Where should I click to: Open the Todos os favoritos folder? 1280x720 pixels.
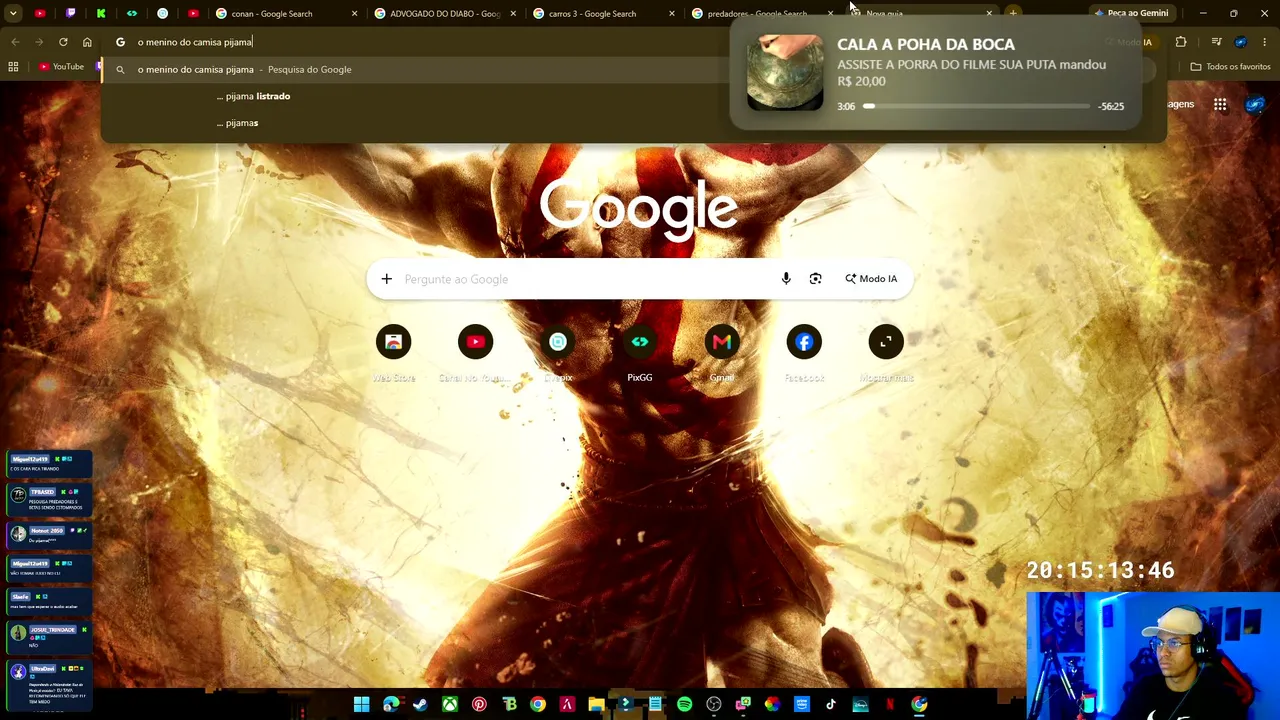tap(1230, 67)
